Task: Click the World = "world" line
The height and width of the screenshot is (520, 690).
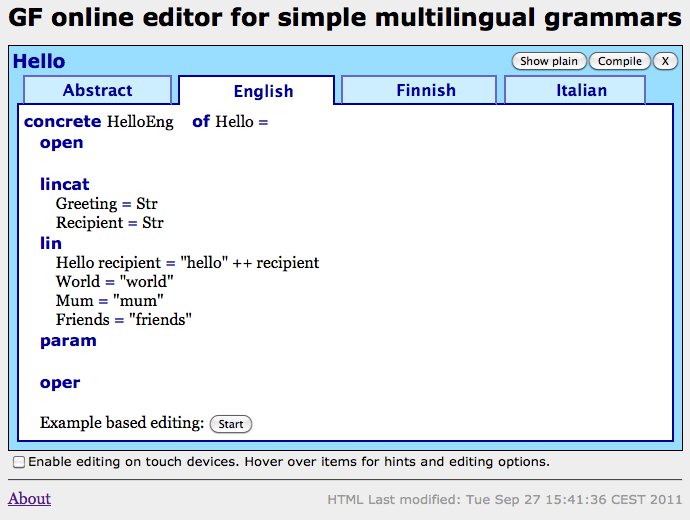Action: click(x=116, y=282)
